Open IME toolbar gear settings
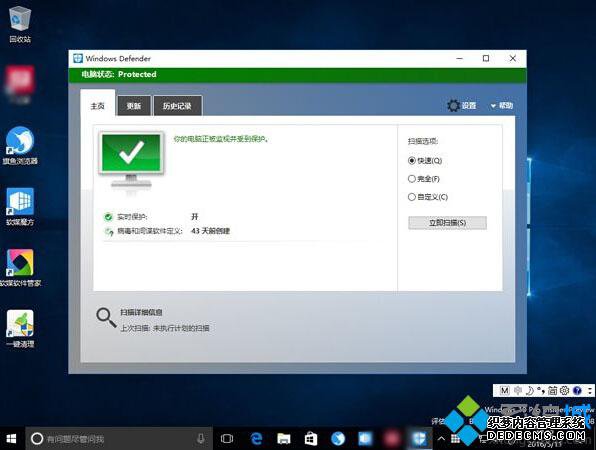Screen dimensions: 596x450 565,390
